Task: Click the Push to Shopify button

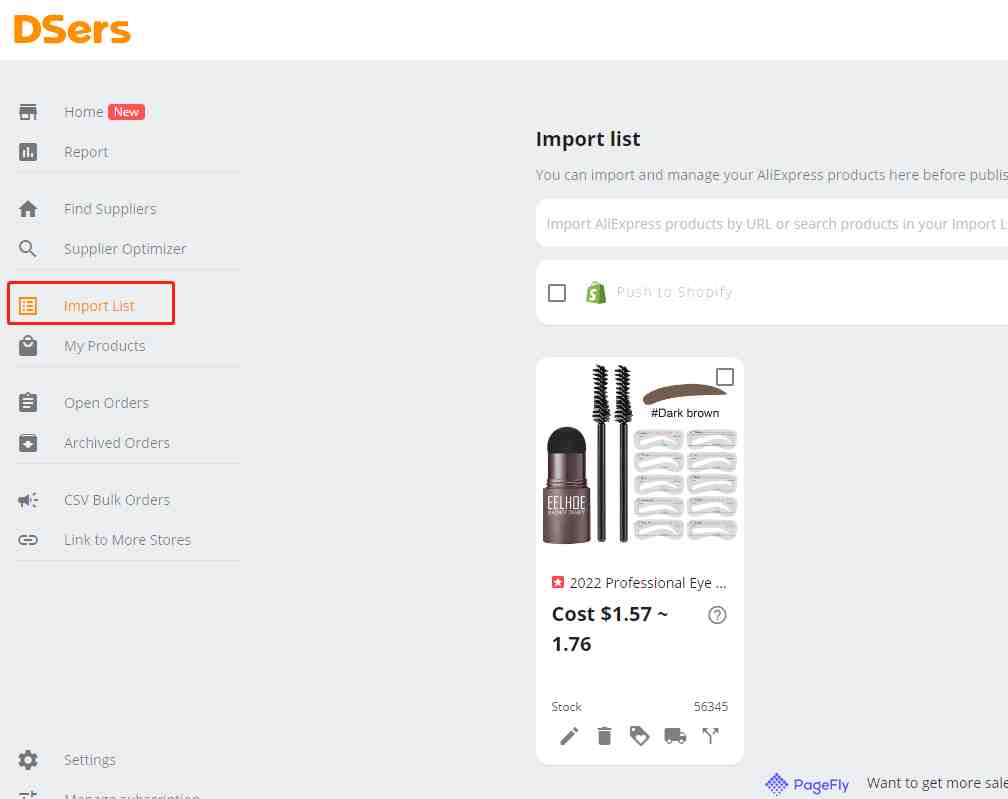Action: (x=674, y=292)
